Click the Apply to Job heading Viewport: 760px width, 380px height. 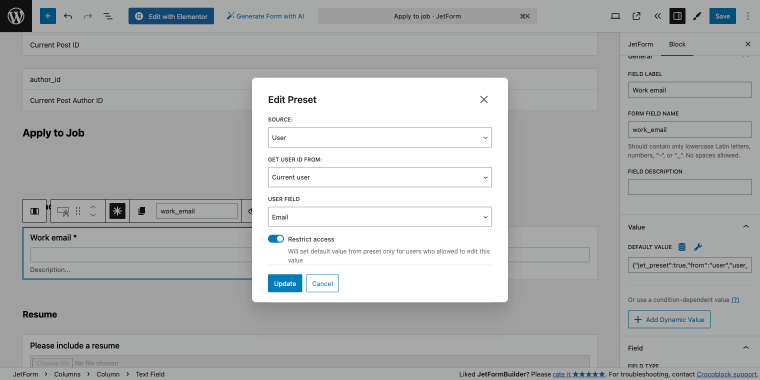point(53,133)
